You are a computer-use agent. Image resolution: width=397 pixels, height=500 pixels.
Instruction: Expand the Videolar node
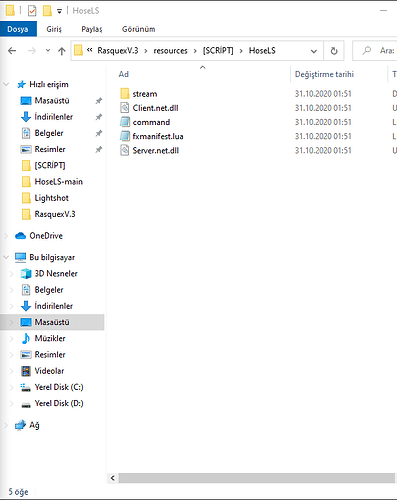11,371
